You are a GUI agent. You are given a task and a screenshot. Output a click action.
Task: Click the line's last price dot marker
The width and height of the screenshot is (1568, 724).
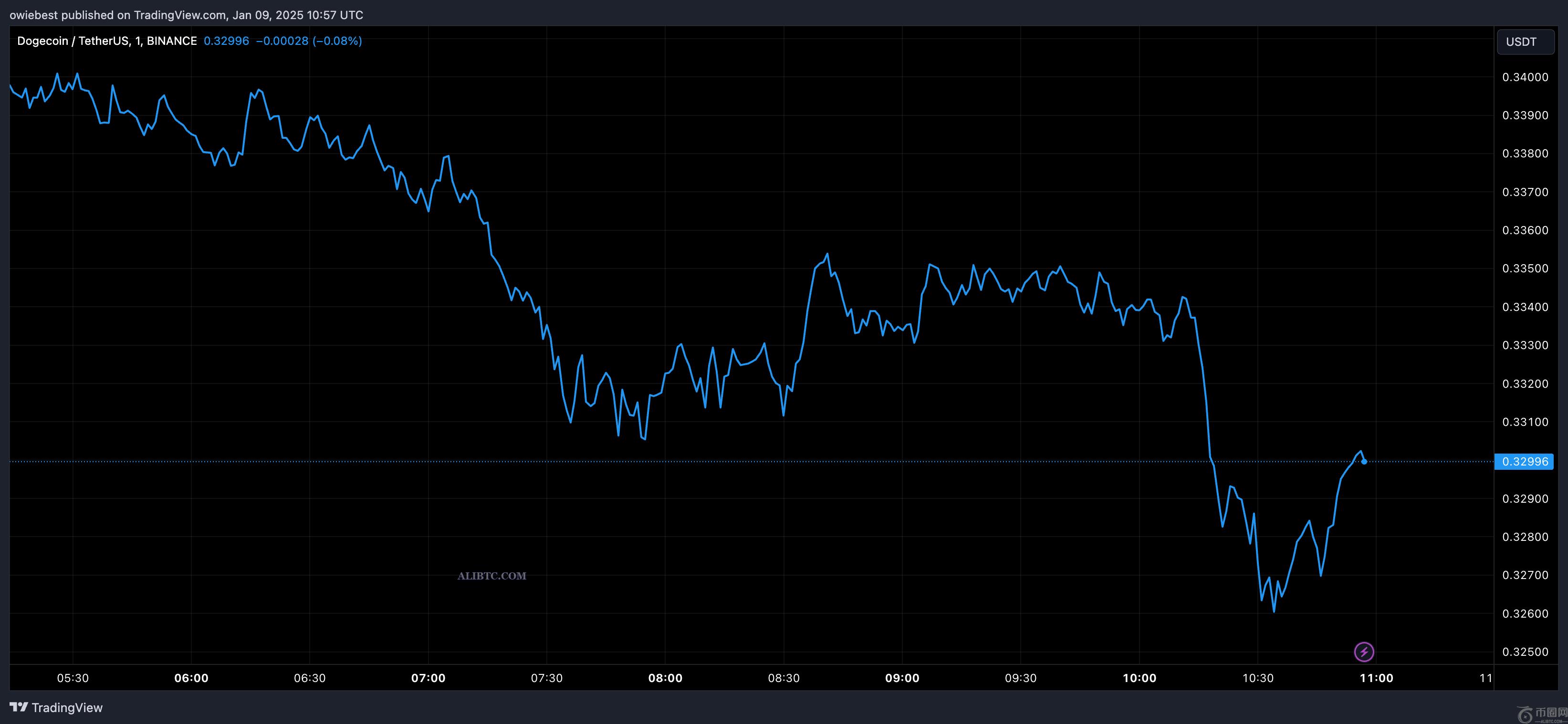pos(1364,462)
